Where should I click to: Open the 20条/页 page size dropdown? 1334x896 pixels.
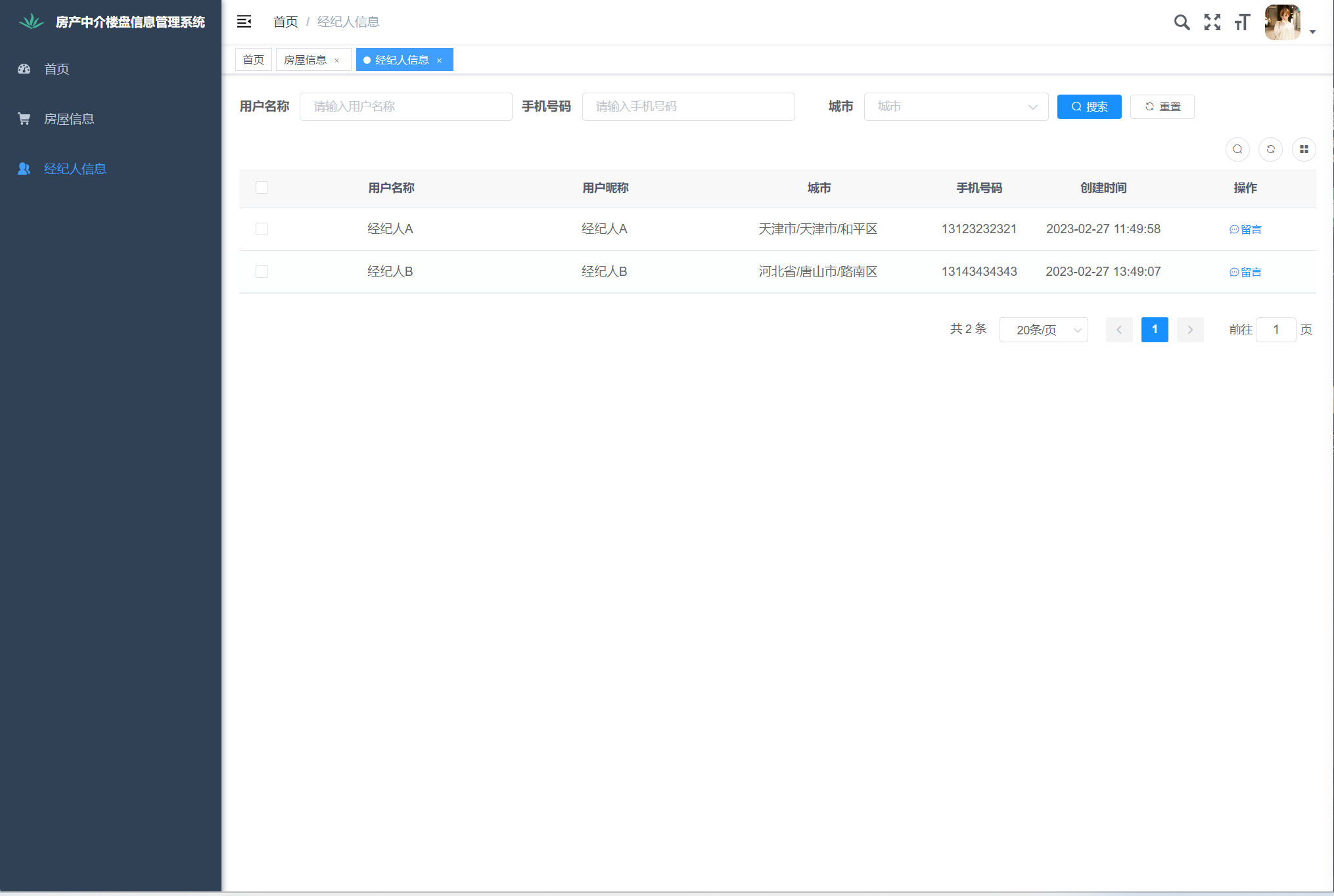pos(1043,330)
